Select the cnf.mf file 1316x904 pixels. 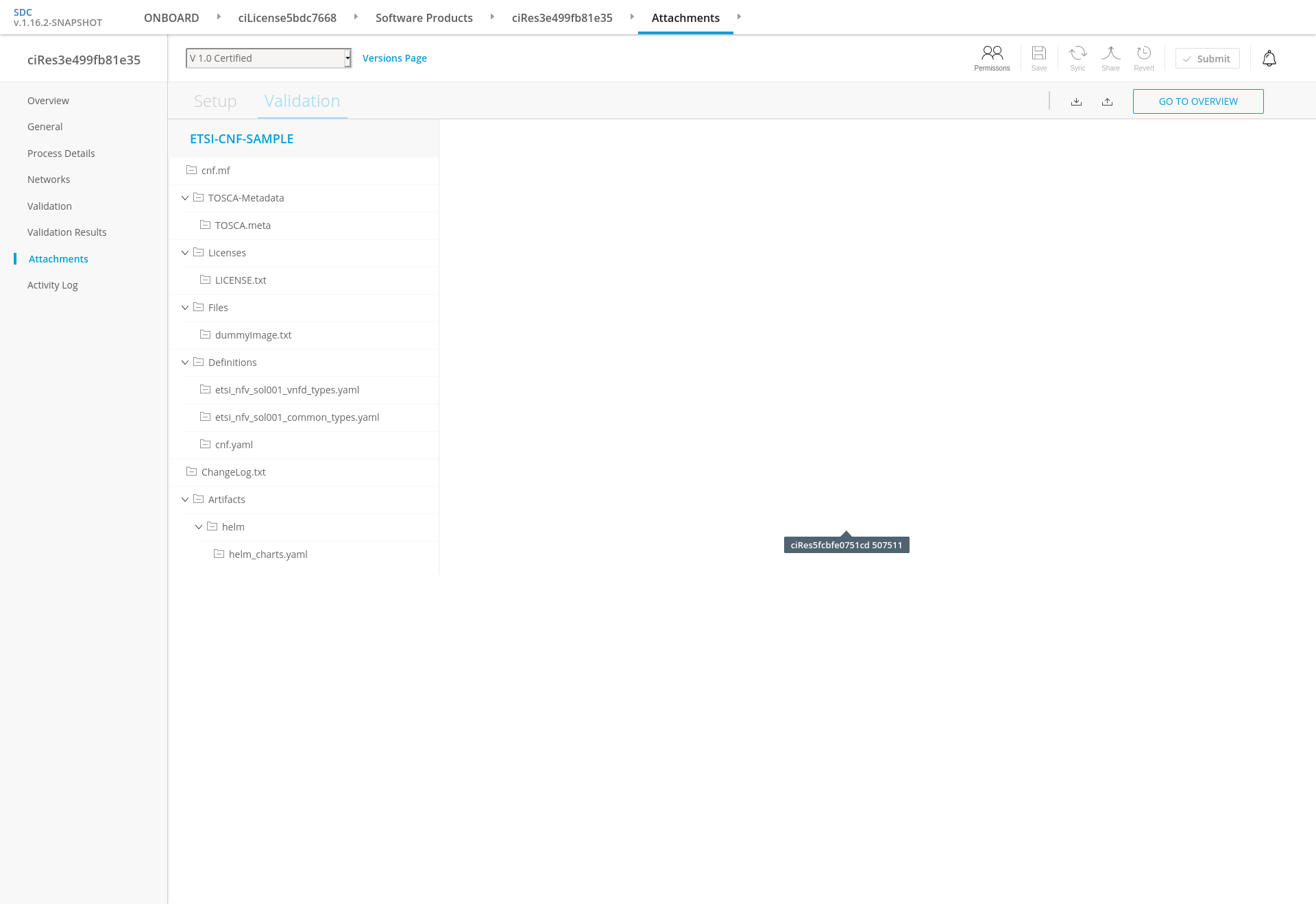[x=215, y=171]
